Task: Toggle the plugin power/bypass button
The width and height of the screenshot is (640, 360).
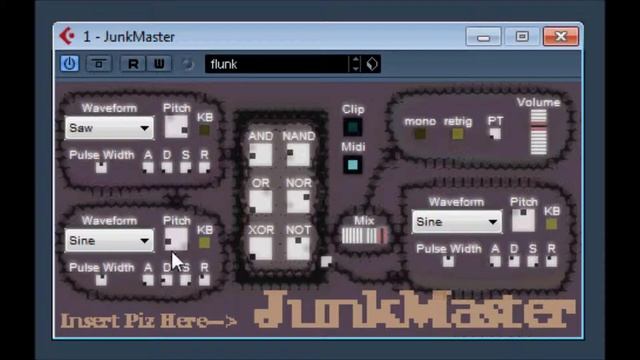Action: click(69, 64)
